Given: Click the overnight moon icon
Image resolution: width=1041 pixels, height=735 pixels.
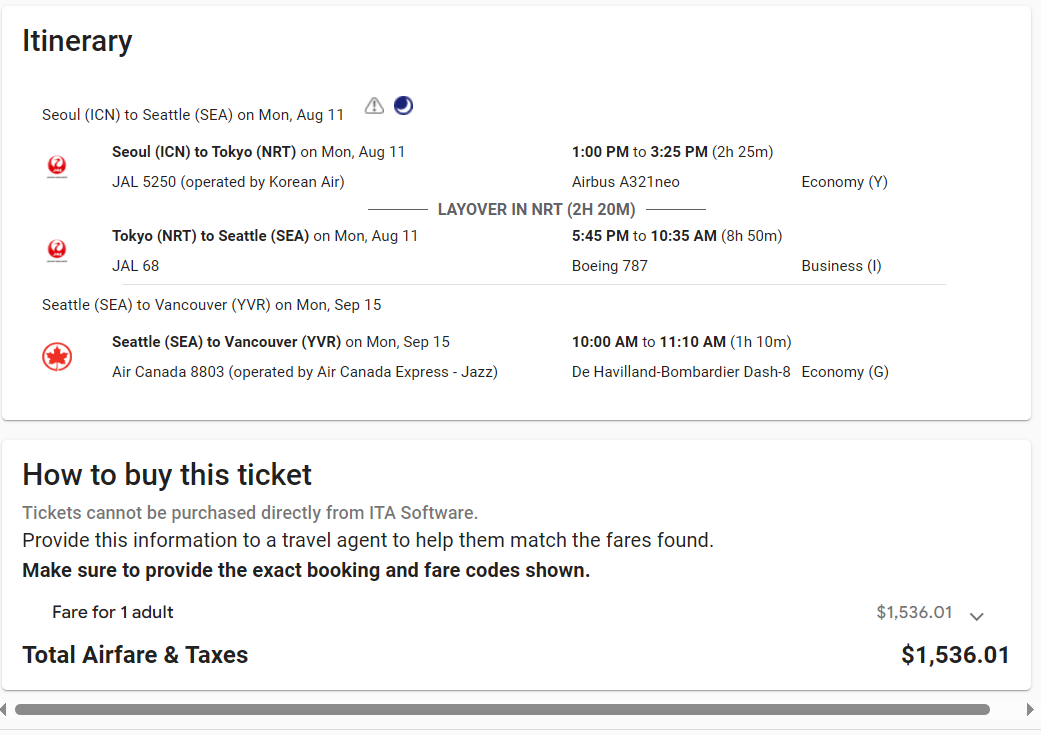Looking at the screenshot, I should pos(403,106).
